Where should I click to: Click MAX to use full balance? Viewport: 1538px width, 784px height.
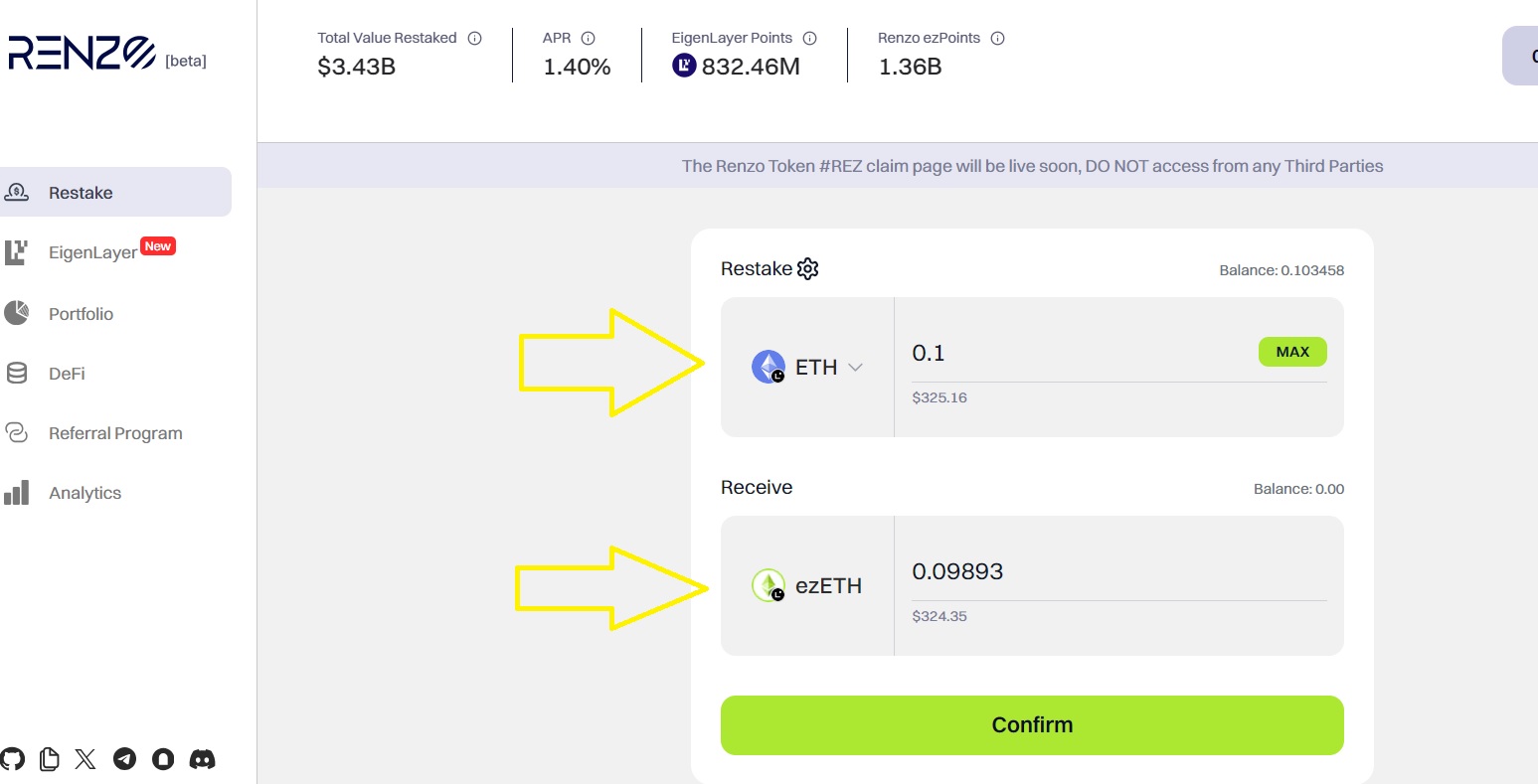(1292, 351)
